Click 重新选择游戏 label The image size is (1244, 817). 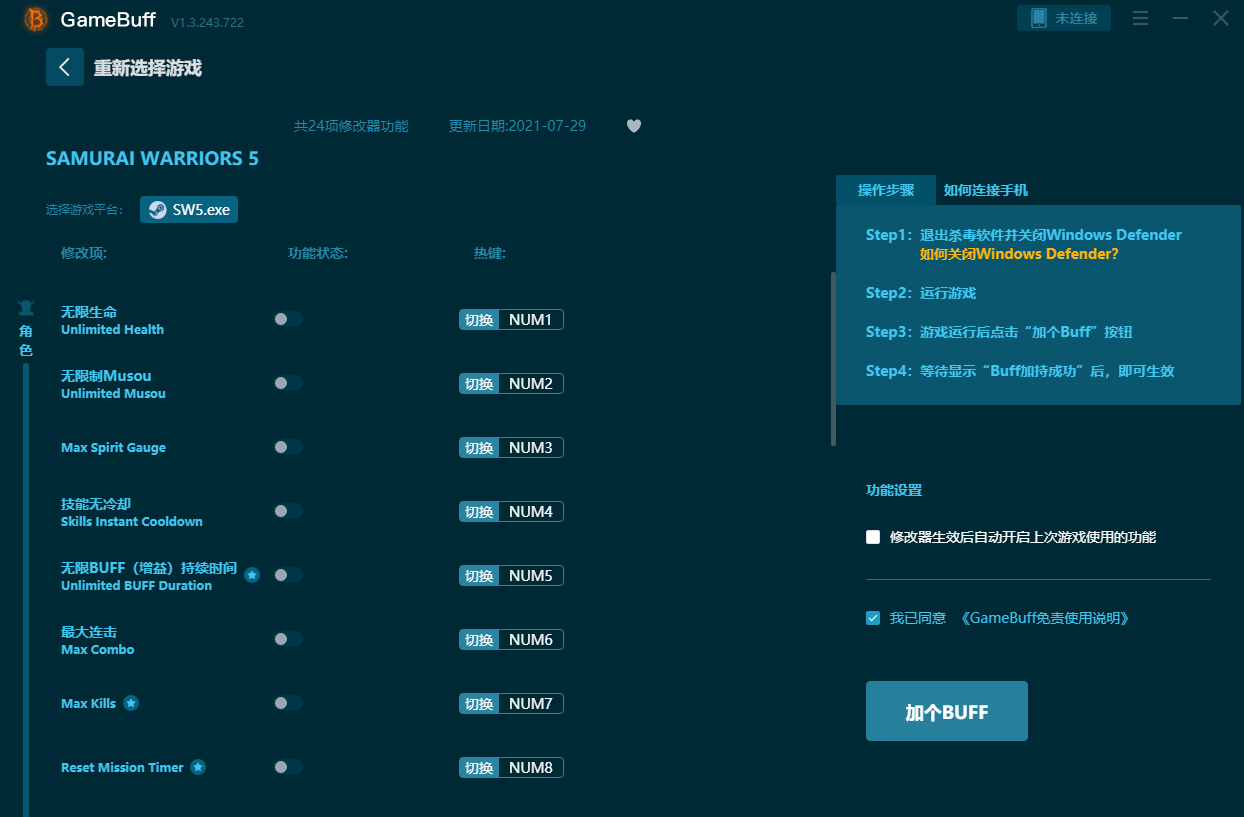tap(148, 68)
